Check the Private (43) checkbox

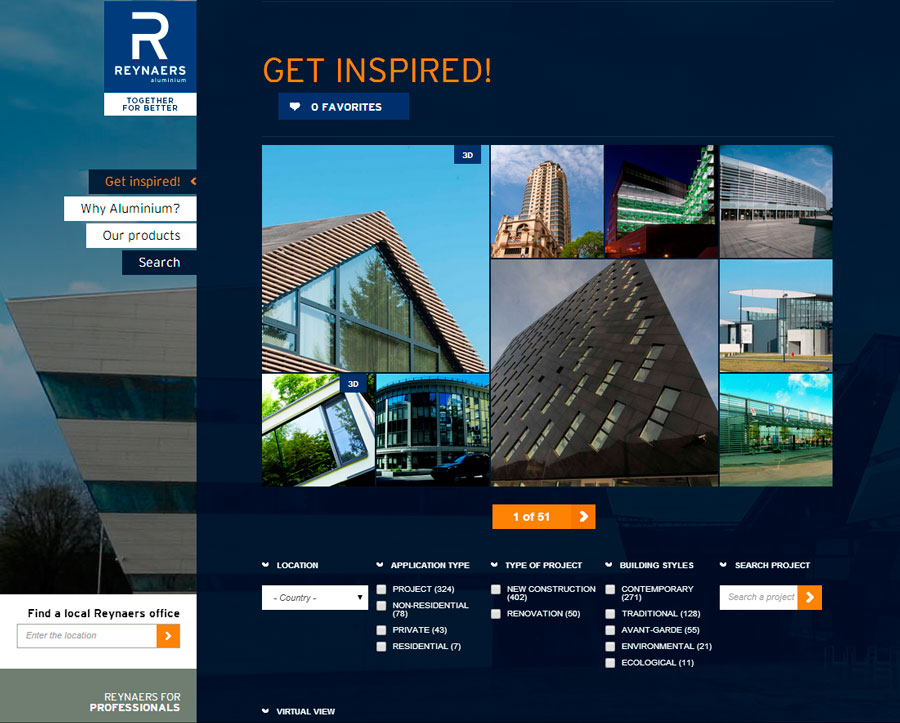(381, 630)
